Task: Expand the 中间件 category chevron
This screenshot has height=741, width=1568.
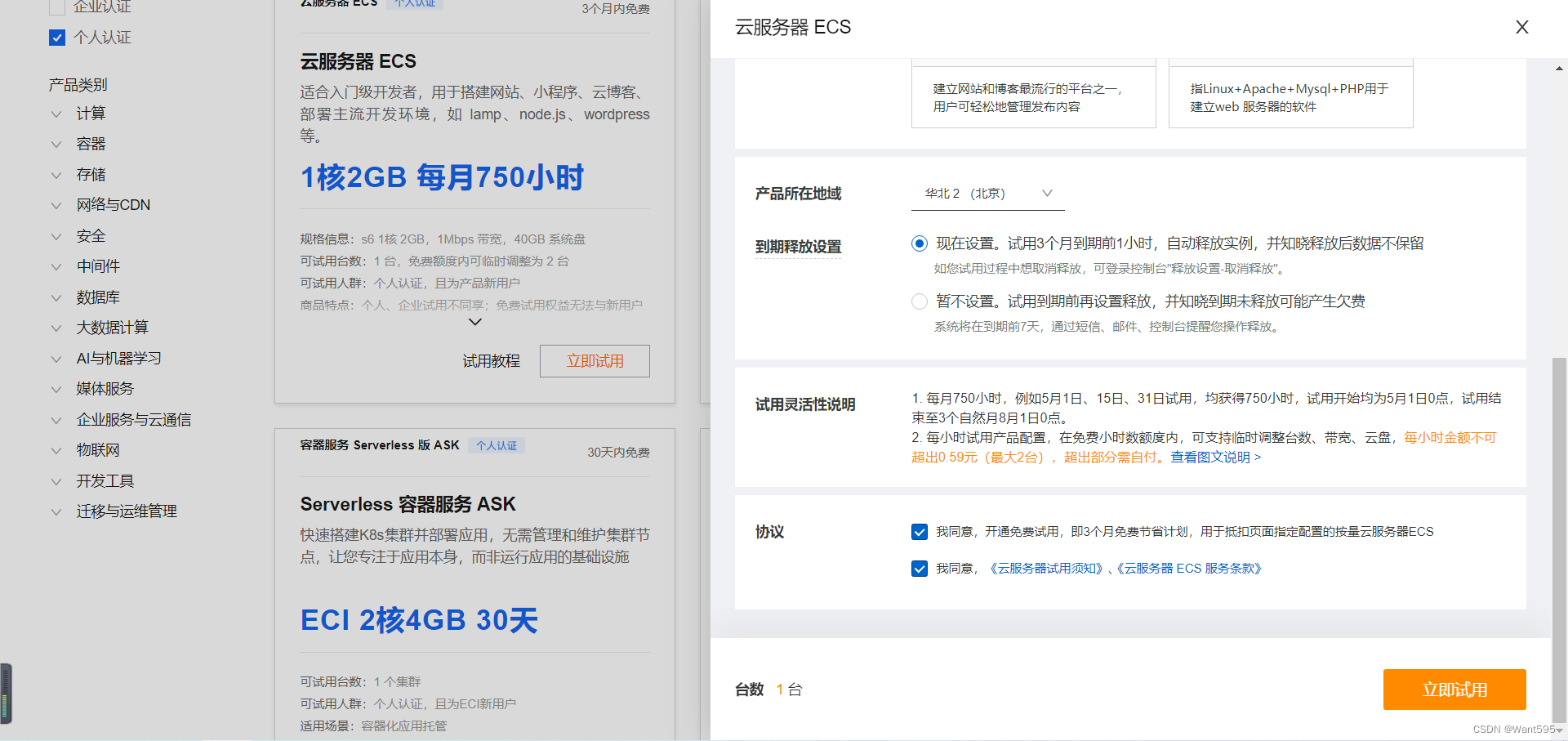Action: pos(56,266)
